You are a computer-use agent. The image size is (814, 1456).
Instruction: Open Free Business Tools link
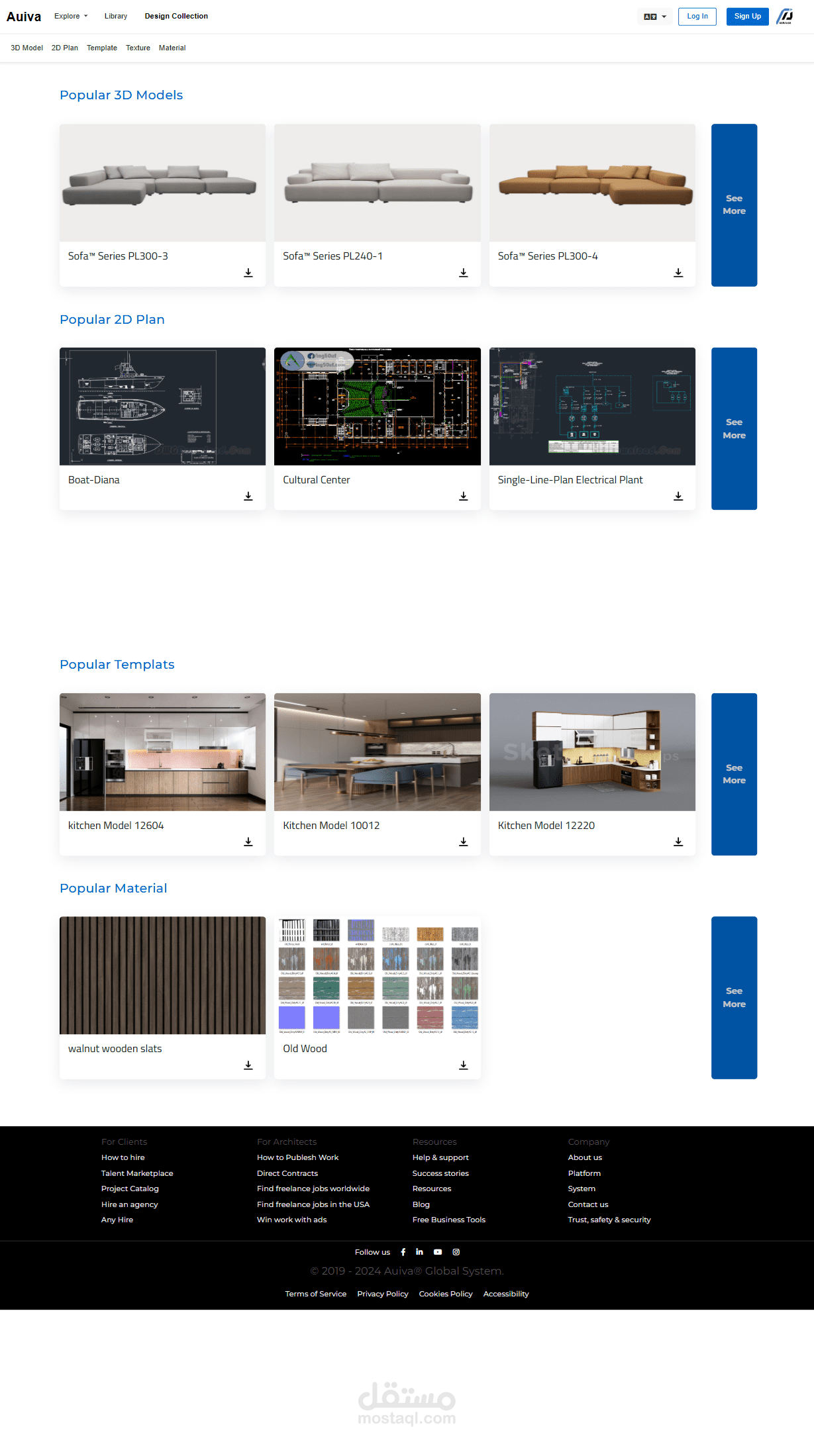point(449,1220)
